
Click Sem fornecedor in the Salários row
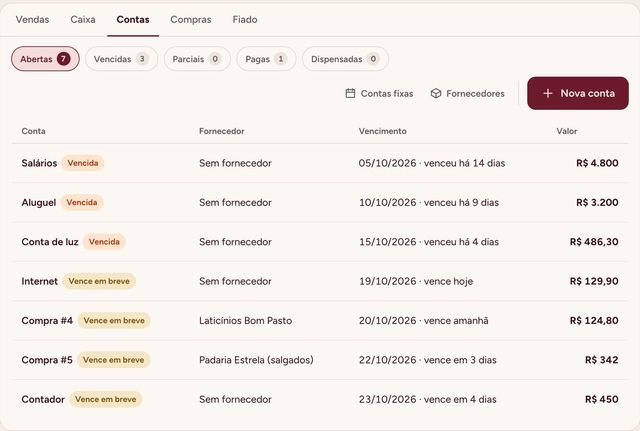click(x=235, y=163)
